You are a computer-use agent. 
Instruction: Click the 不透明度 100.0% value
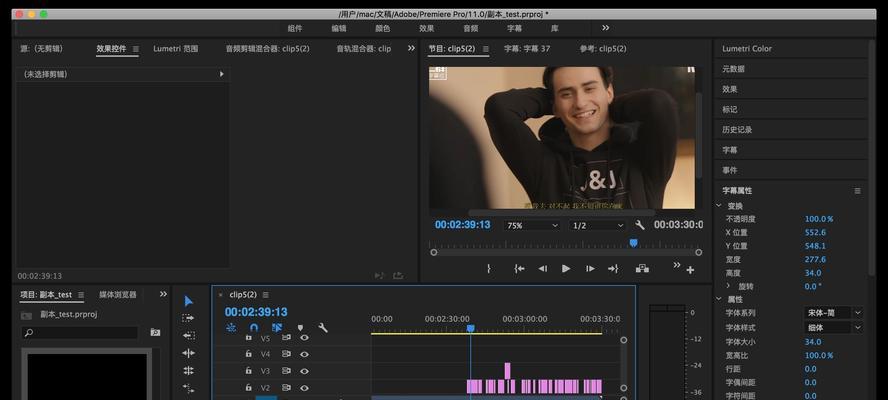point(819,219)
